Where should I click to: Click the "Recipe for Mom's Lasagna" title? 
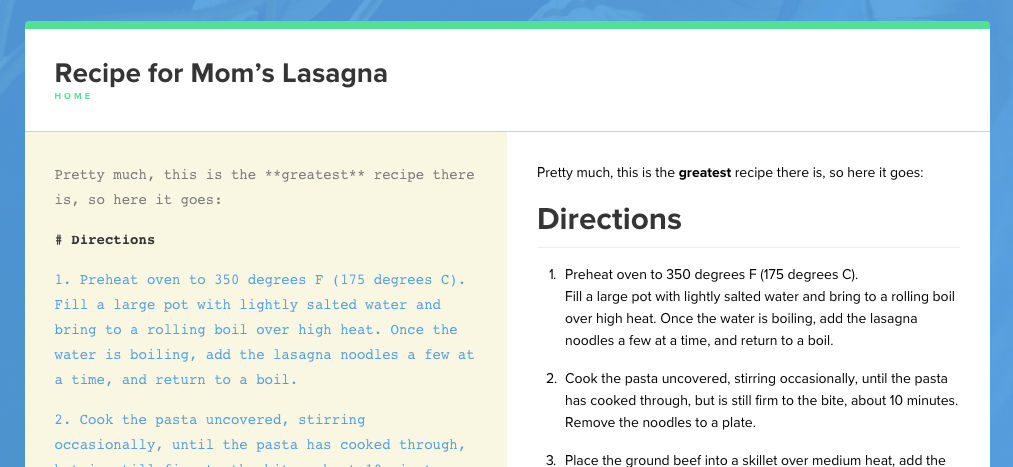[x=221, y=73]
